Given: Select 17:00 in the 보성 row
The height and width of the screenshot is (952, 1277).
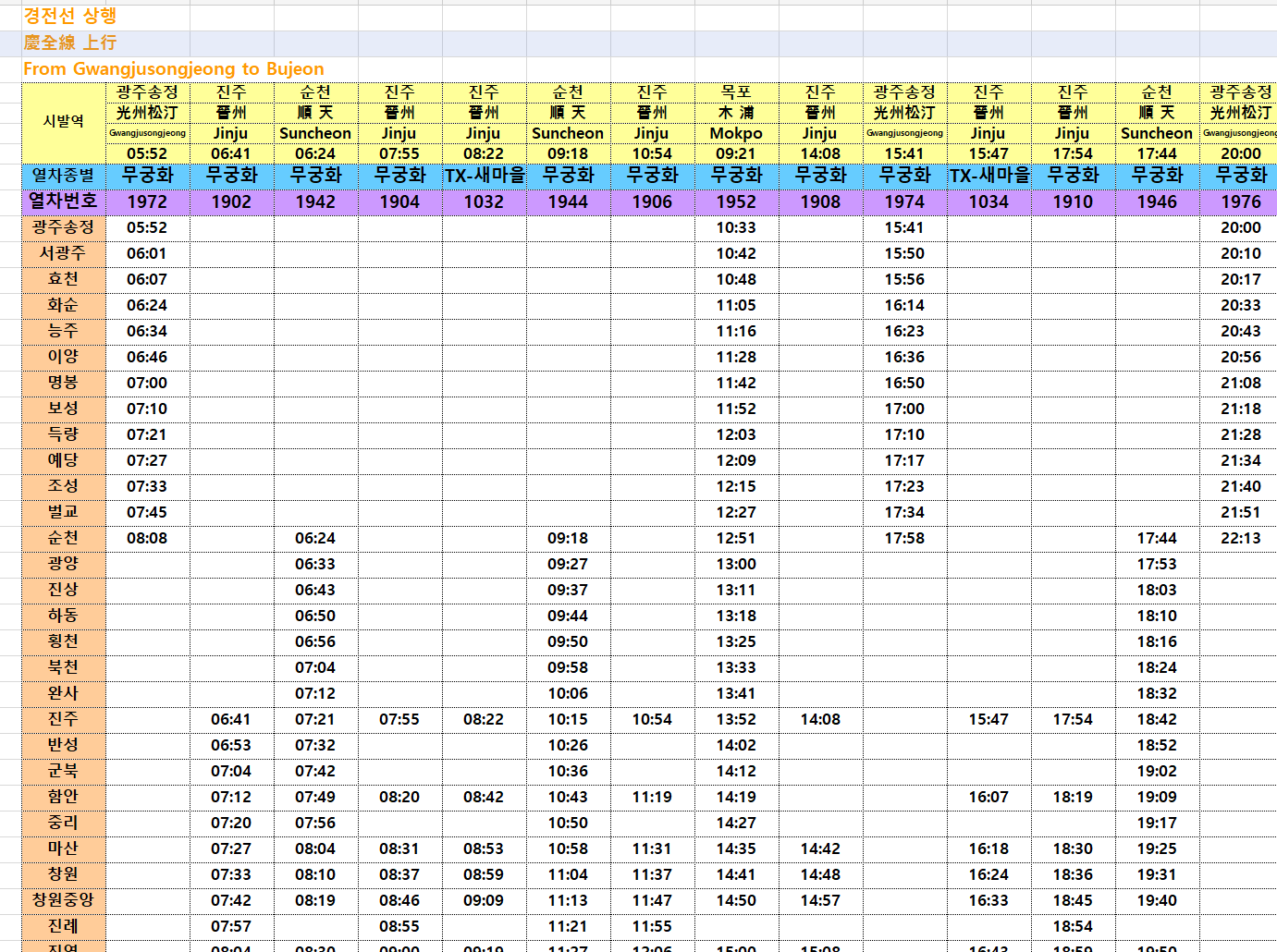Looking at the screenshot, I should (904, 409).
